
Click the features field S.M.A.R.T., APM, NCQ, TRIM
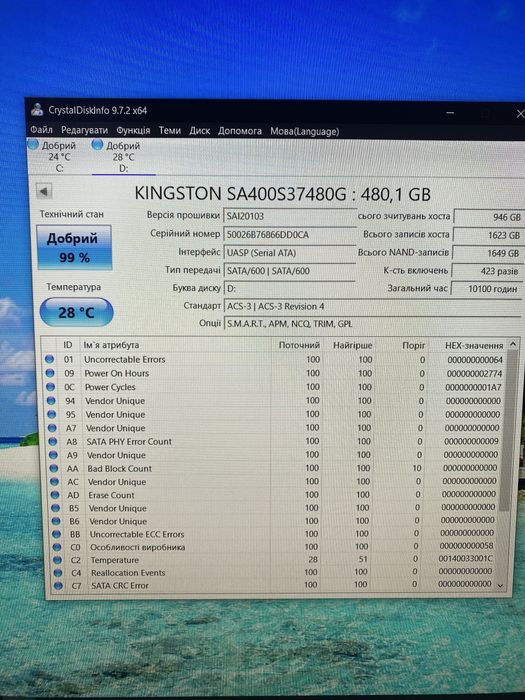point(372,324)
